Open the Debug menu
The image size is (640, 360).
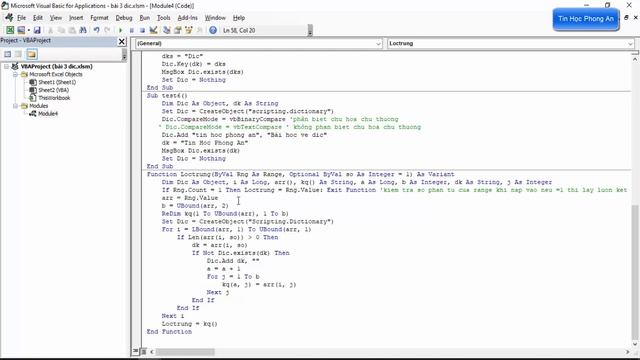coord(124,18)
